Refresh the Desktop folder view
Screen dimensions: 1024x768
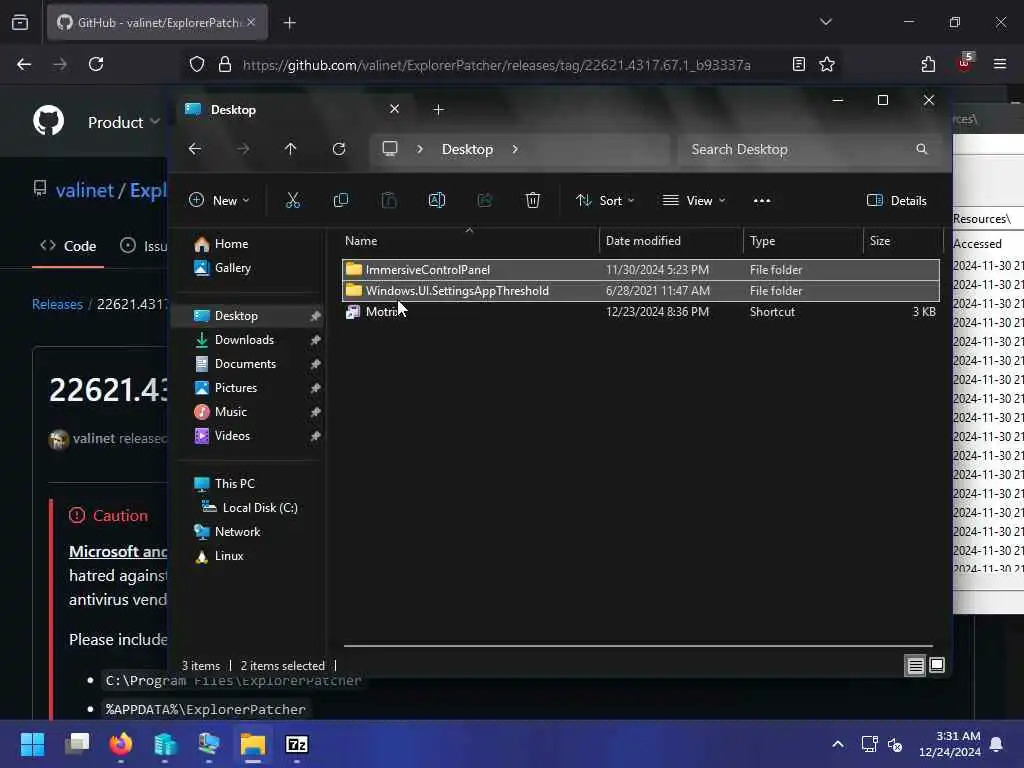339,149
